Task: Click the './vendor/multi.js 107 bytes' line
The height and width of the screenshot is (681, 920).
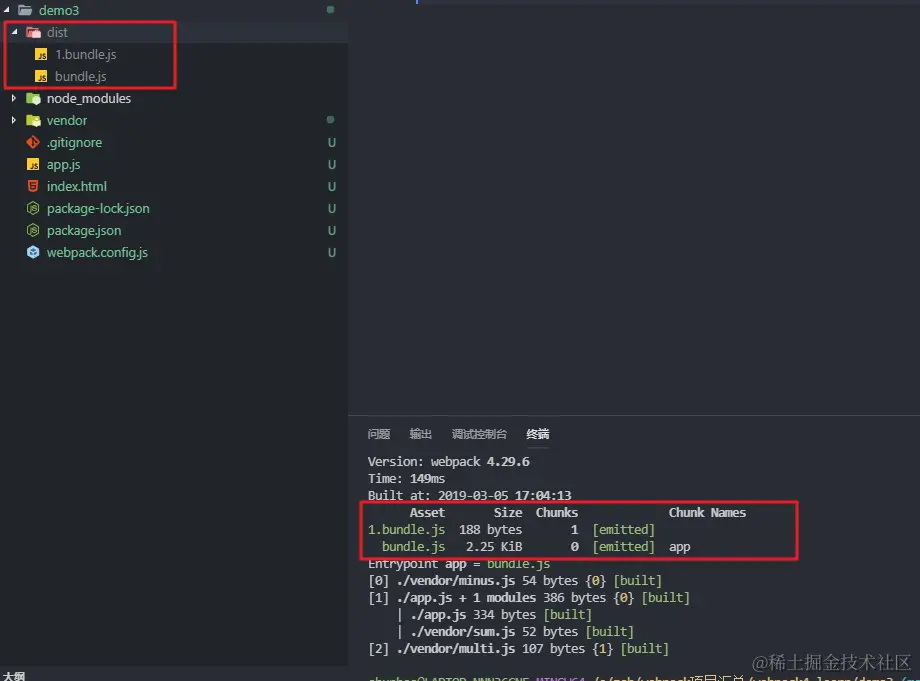Action: coord(518,649)
